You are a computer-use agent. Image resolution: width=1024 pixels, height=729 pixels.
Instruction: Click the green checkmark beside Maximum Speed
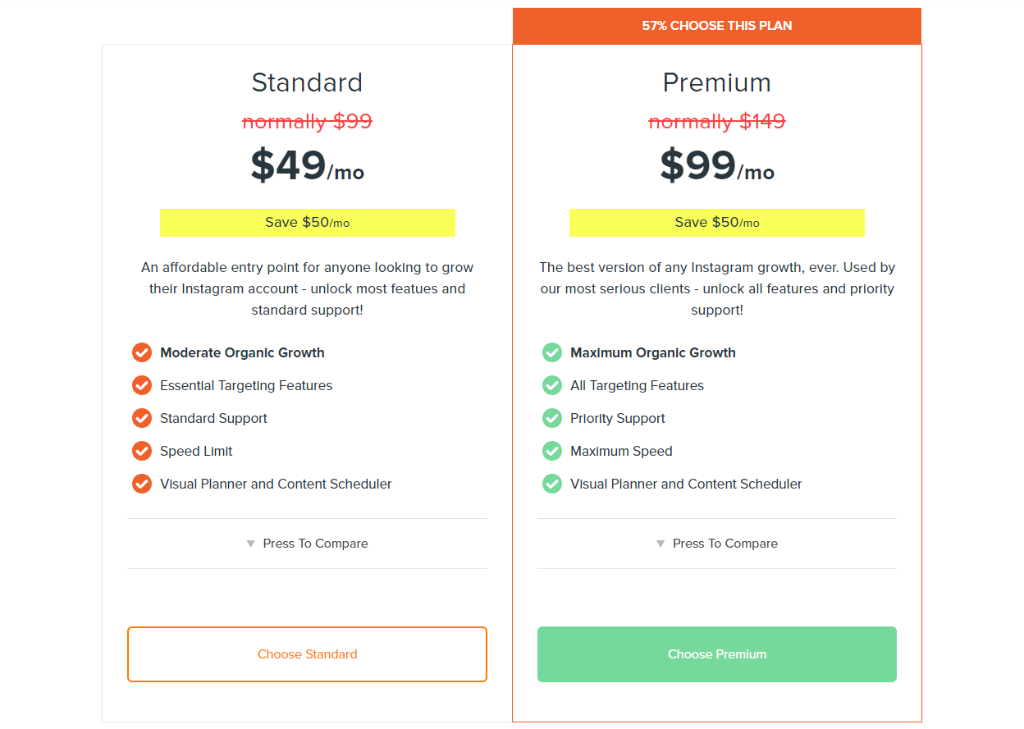552,451
